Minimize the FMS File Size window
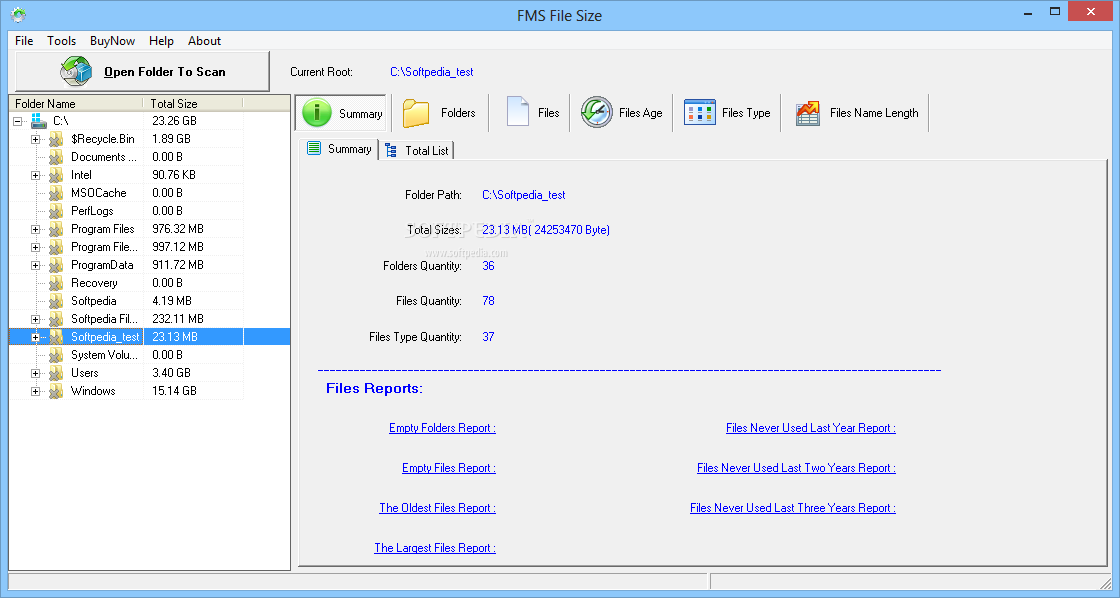The height and width of the screenshot is (598, 1120). (x=1028, y=12)
